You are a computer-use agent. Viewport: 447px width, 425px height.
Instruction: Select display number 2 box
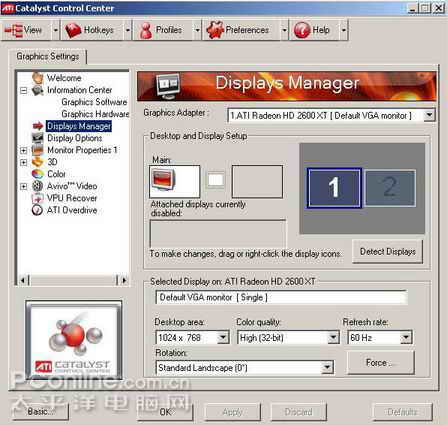click(390, 188)
